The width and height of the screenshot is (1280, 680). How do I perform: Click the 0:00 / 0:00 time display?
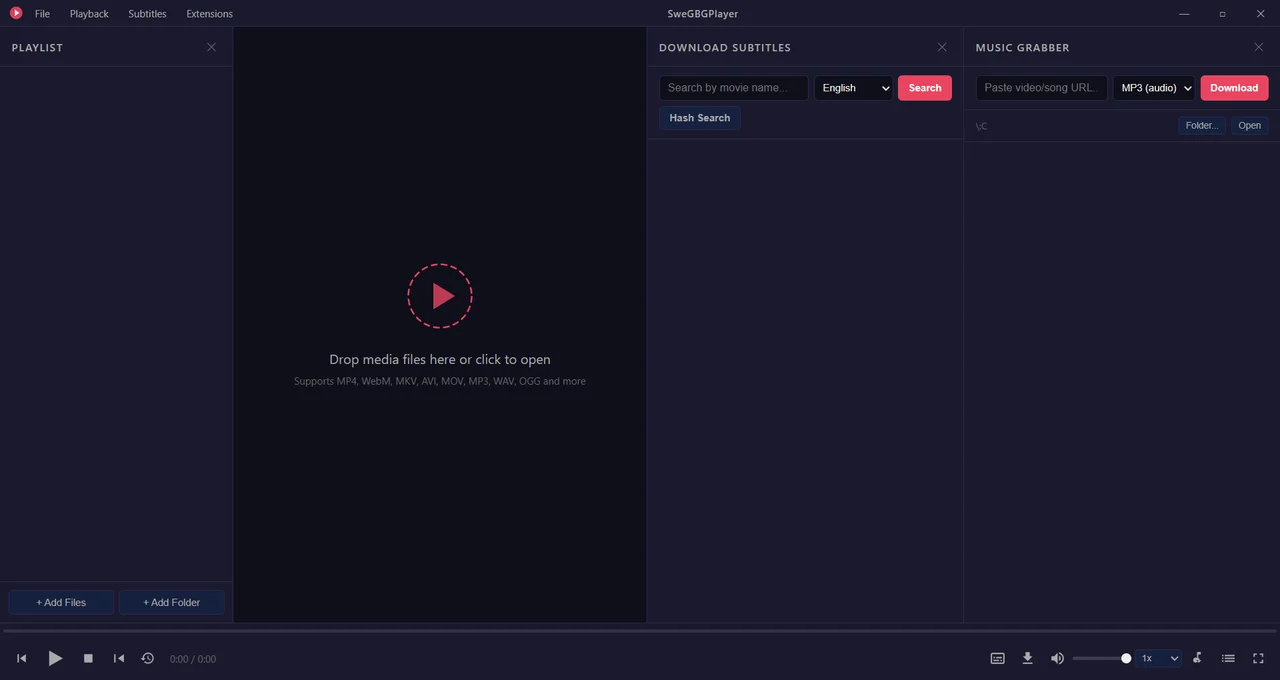point(193,659)
